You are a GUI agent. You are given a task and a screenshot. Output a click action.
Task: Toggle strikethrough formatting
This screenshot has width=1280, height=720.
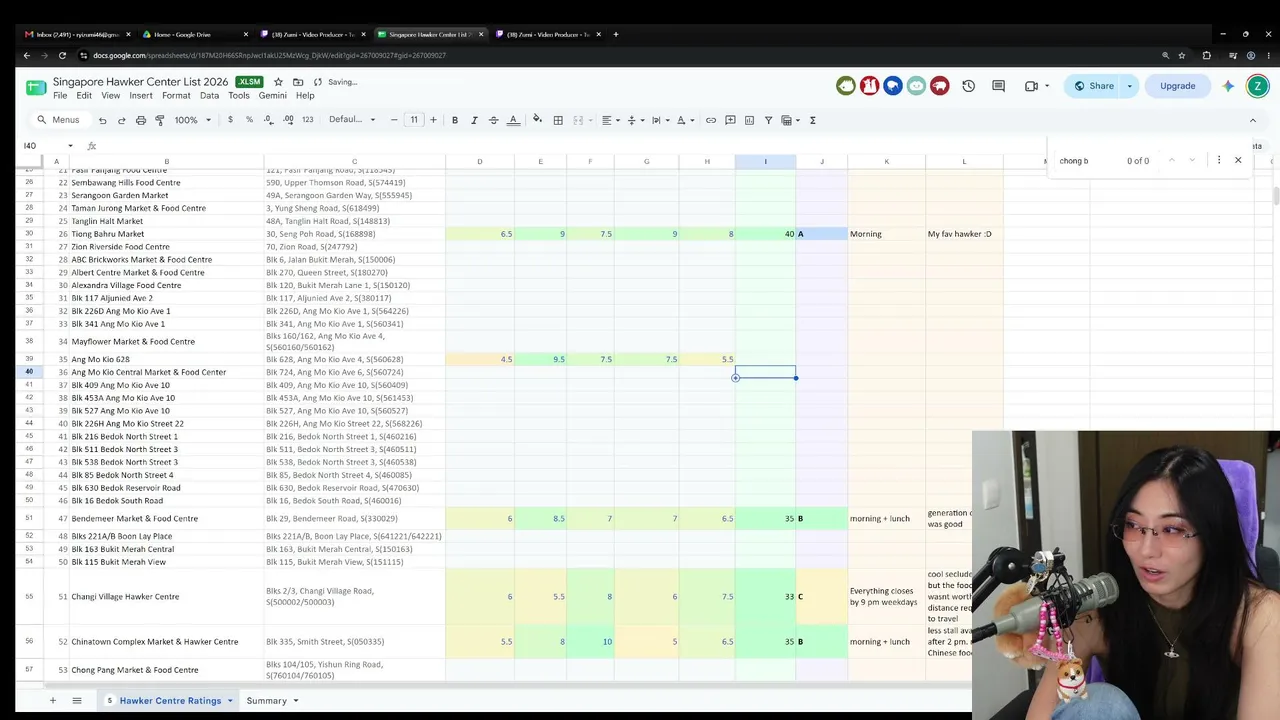click(493, 120)
